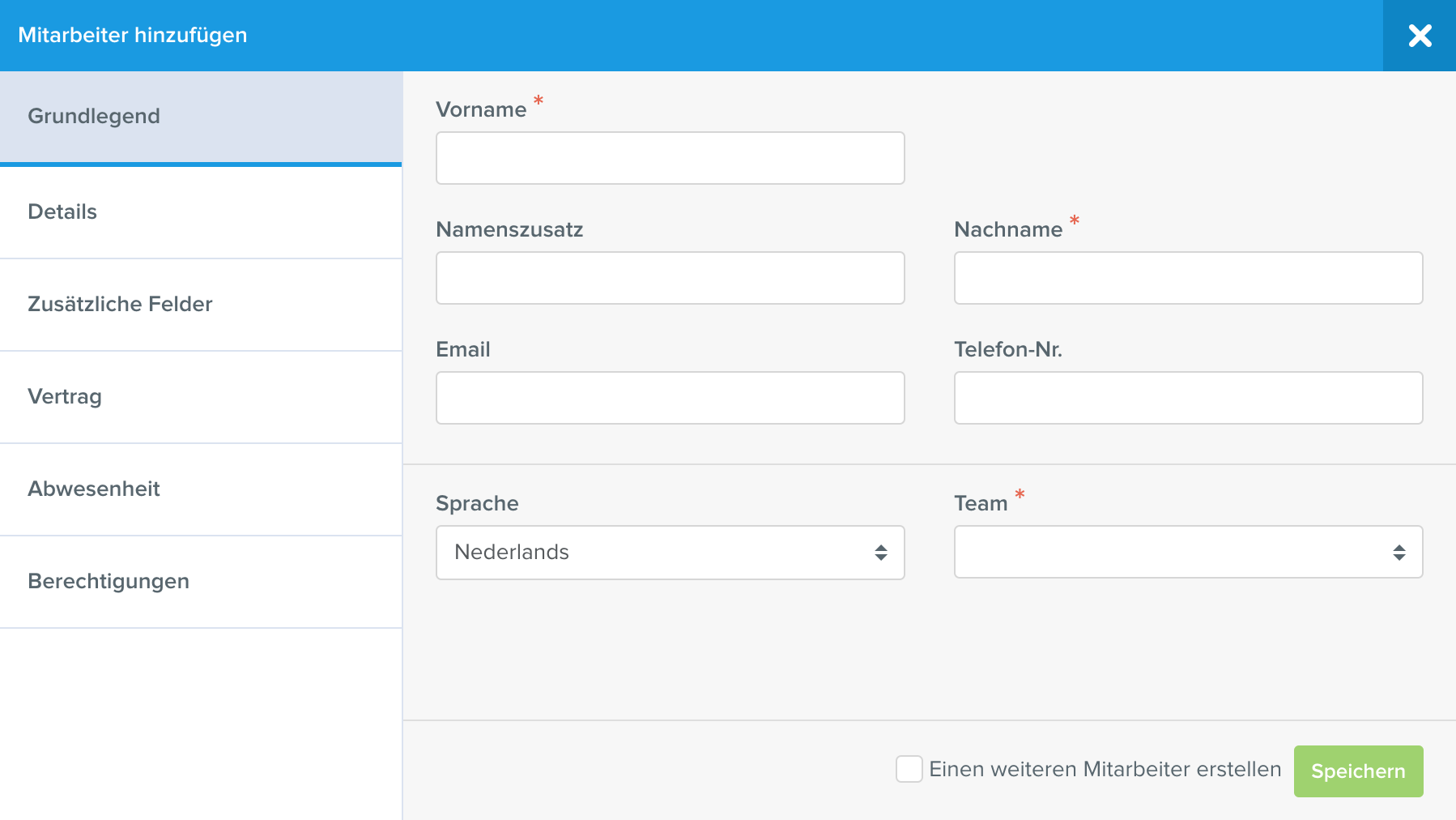Expand the Team dropdown
Viewport: 1456px width, 820px height.
[x=1189, y=552]
